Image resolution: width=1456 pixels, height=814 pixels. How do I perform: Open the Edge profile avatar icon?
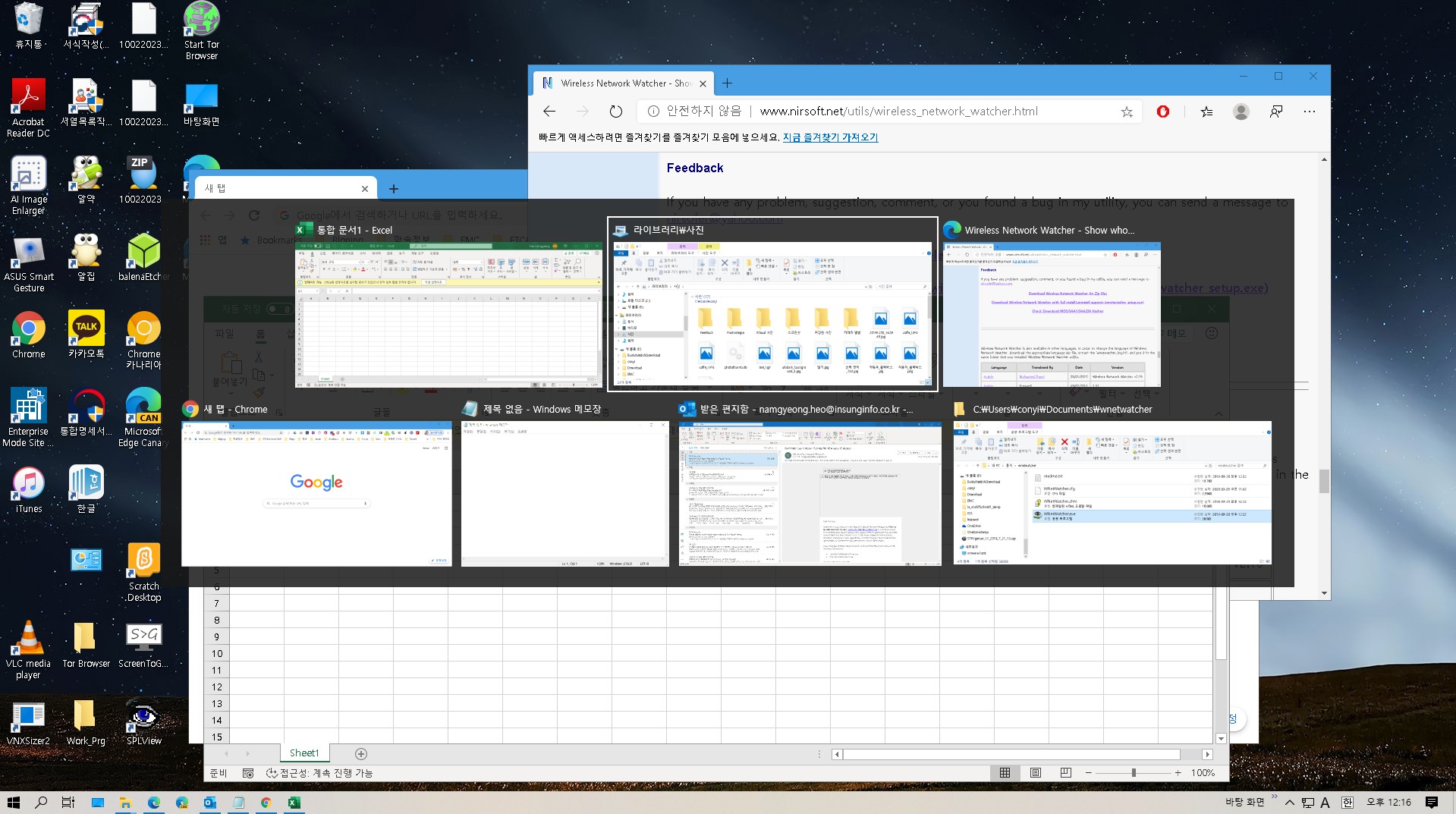click(x=1241, y=112)
